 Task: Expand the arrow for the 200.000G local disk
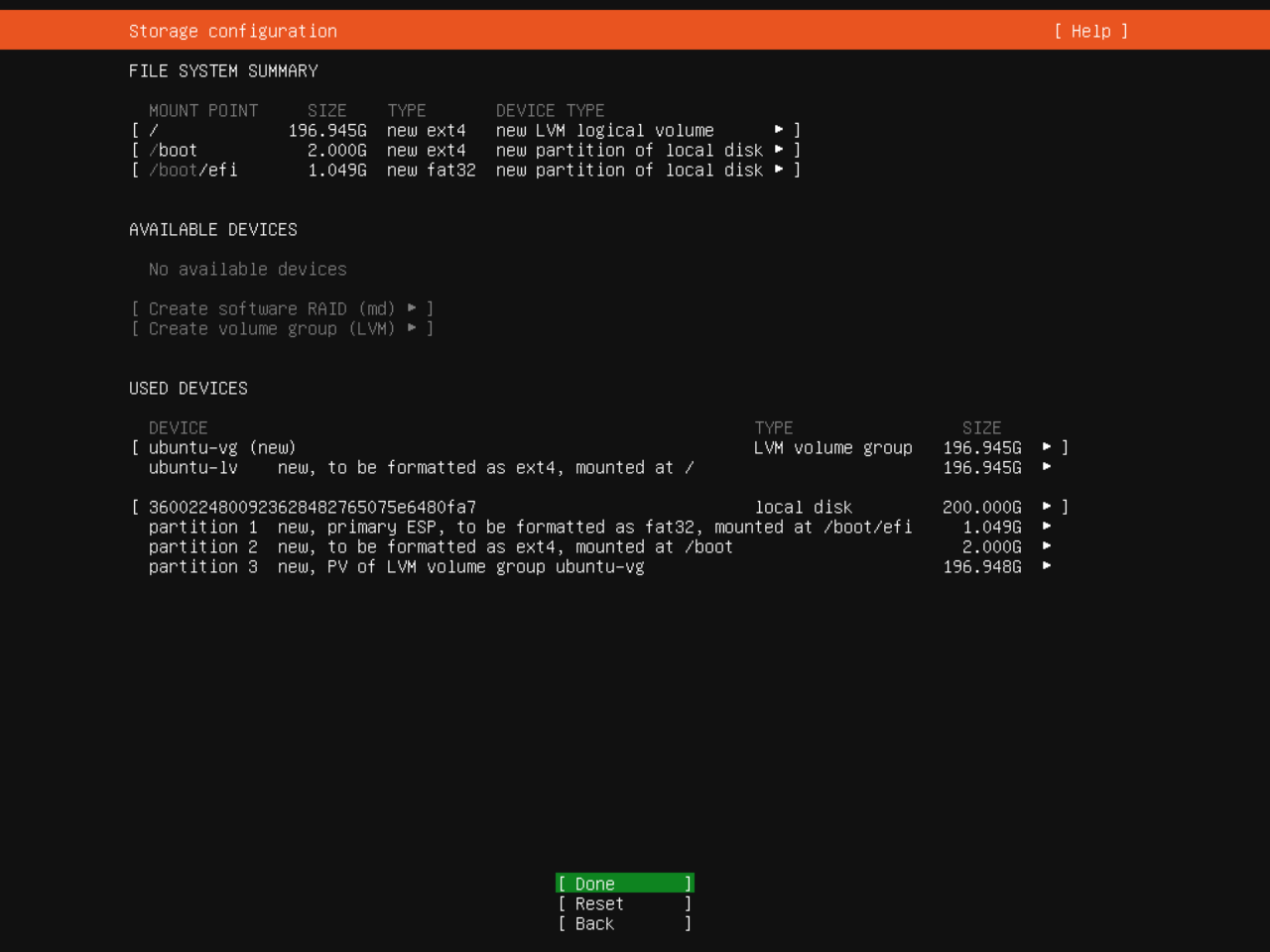(1047, 507)
